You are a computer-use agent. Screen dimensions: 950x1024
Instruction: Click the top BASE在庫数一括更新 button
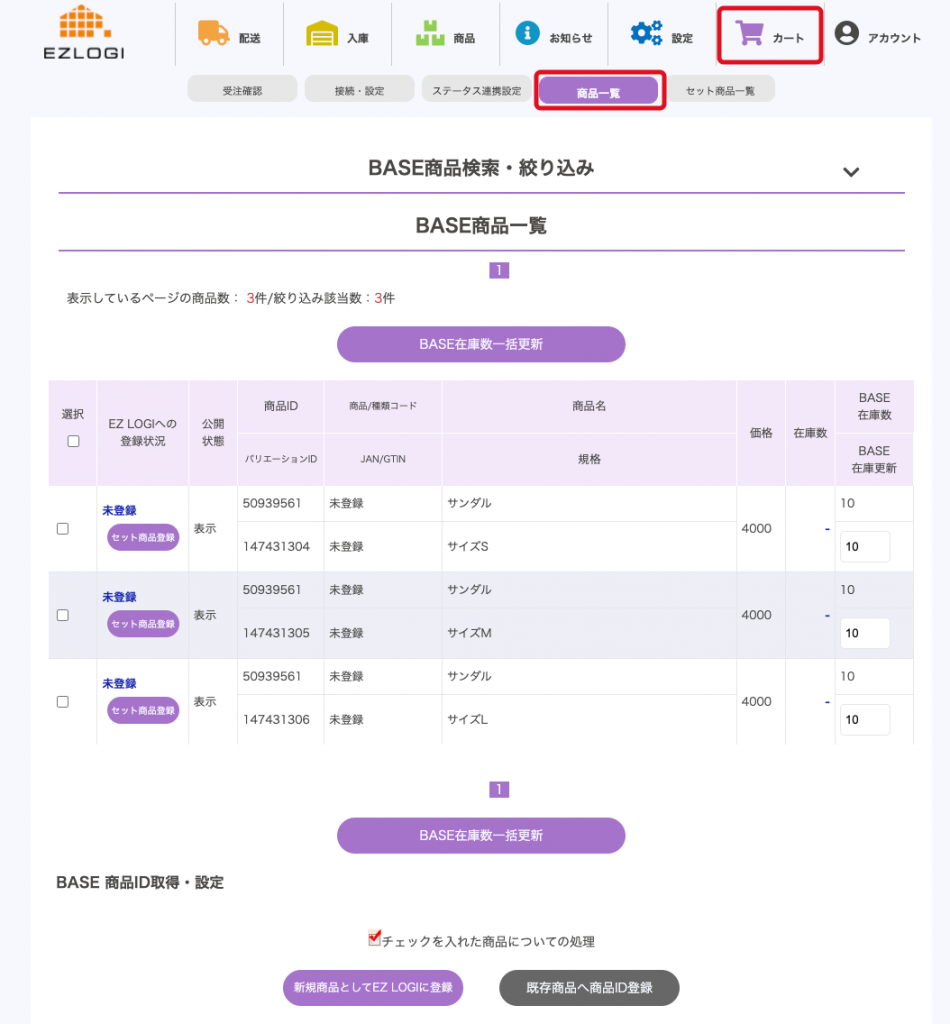tap(481, 344)
